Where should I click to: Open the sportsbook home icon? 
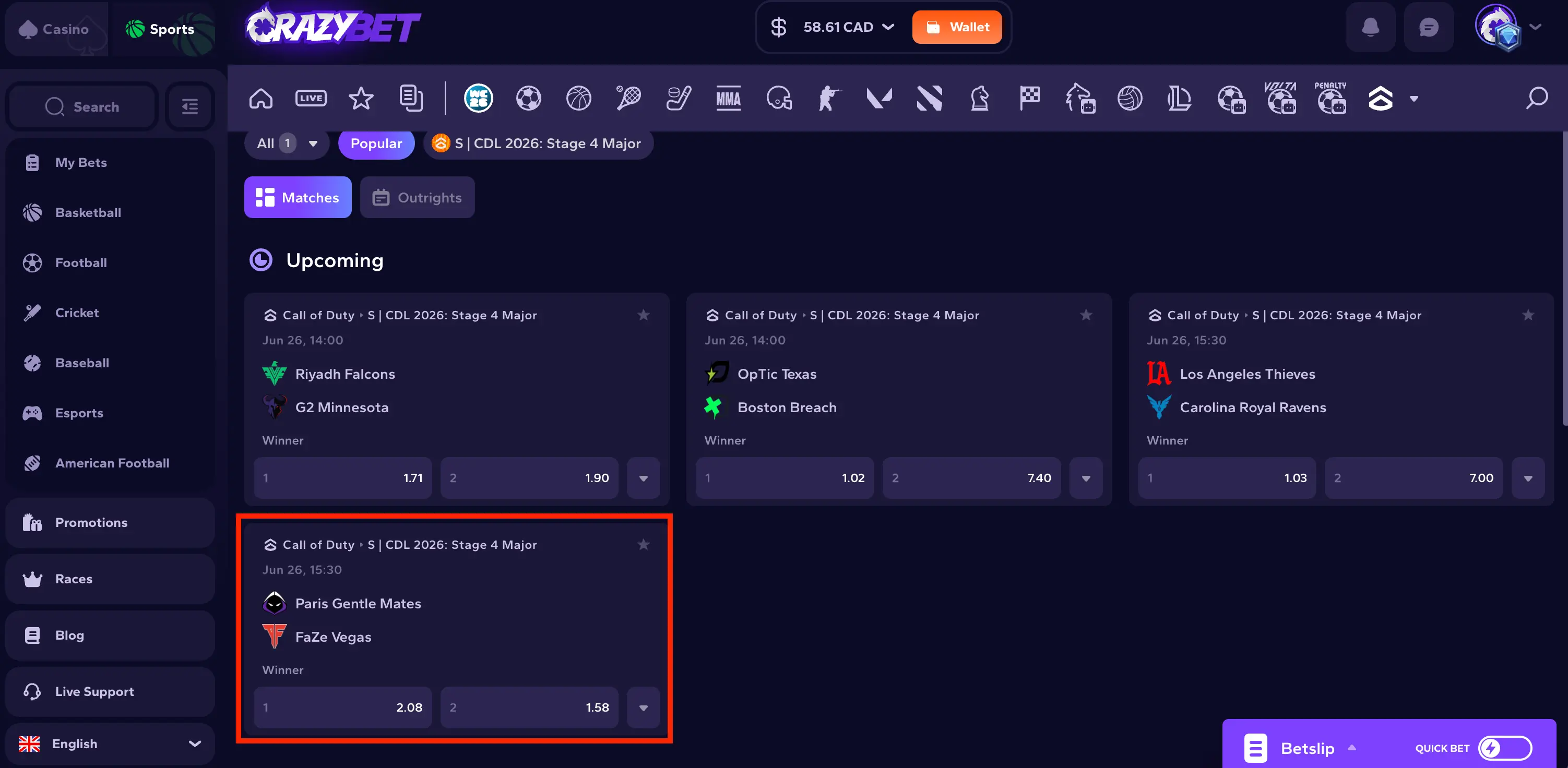point(260,98)
